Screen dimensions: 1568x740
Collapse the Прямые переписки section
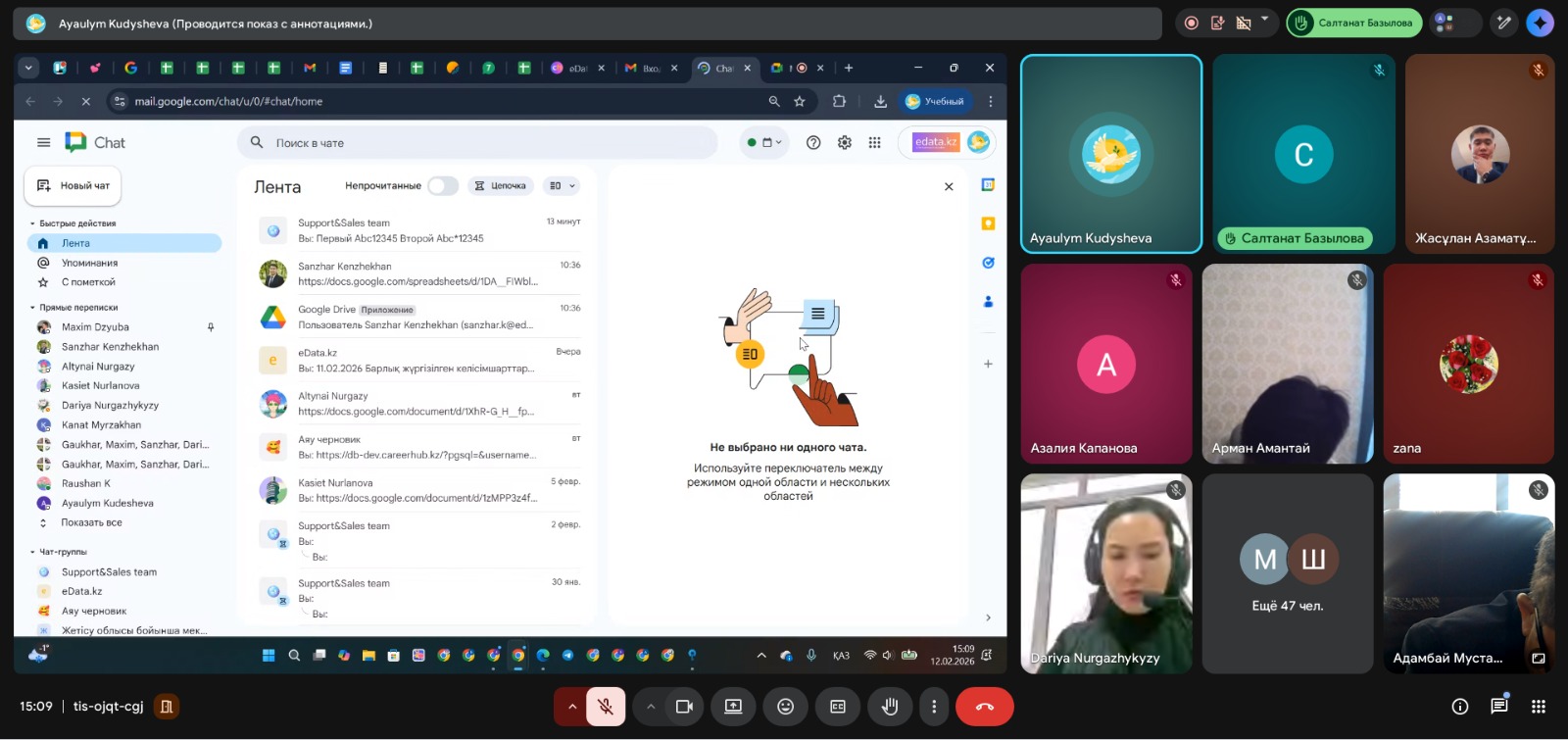[x=32, y=308]
